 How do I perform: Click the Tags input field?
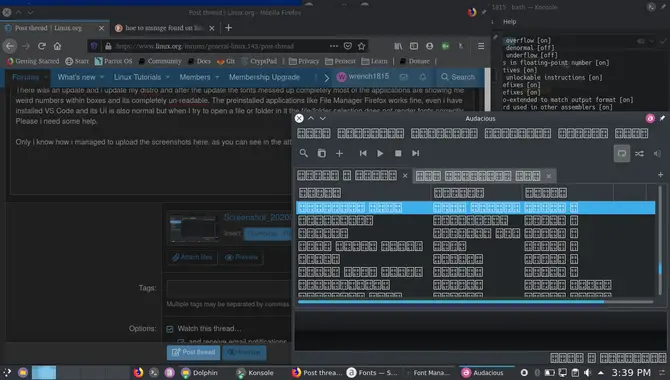pos(229,288)
